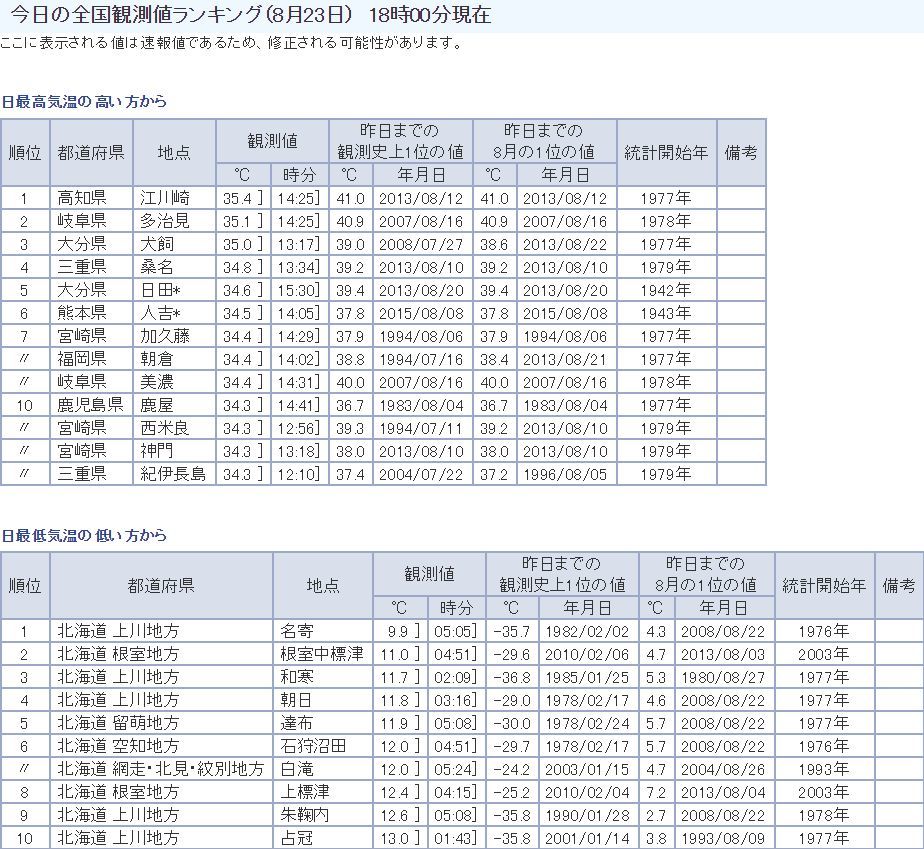The height and width of the screenshot is (849, 924).
Task: Open the 西米良 station link
Action: pos(164,428)
